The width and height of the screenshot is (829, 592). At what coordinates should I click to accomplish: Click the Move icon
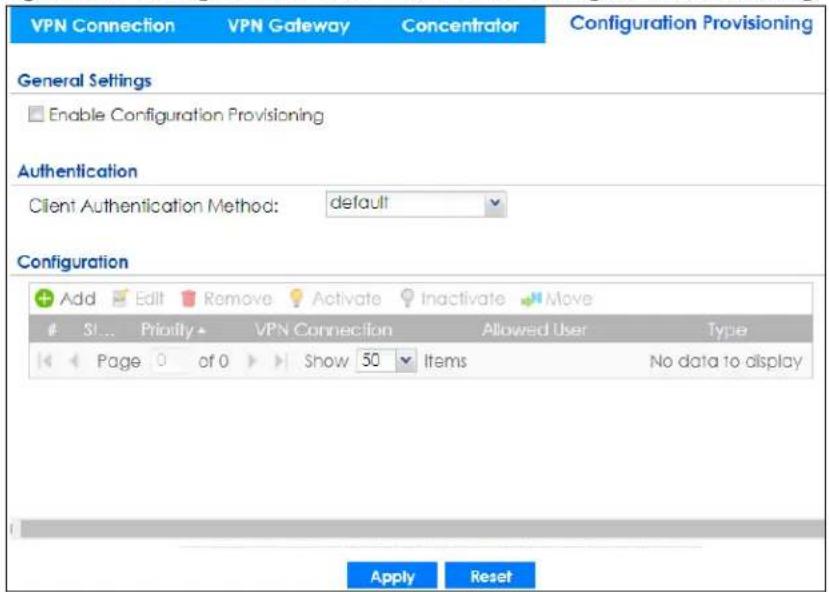pos(531,299)
